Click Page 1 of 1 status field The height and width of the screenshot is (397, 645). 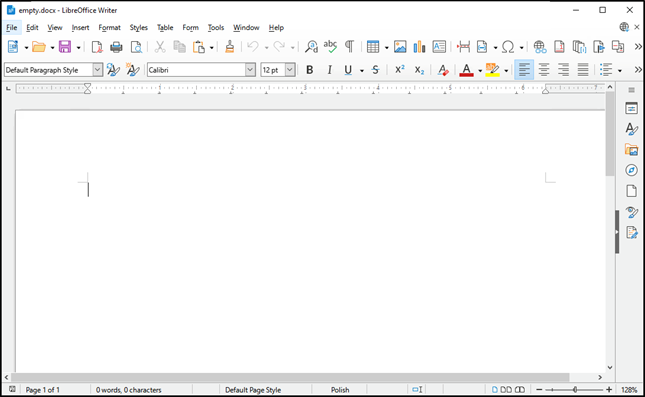coord(42,390)
